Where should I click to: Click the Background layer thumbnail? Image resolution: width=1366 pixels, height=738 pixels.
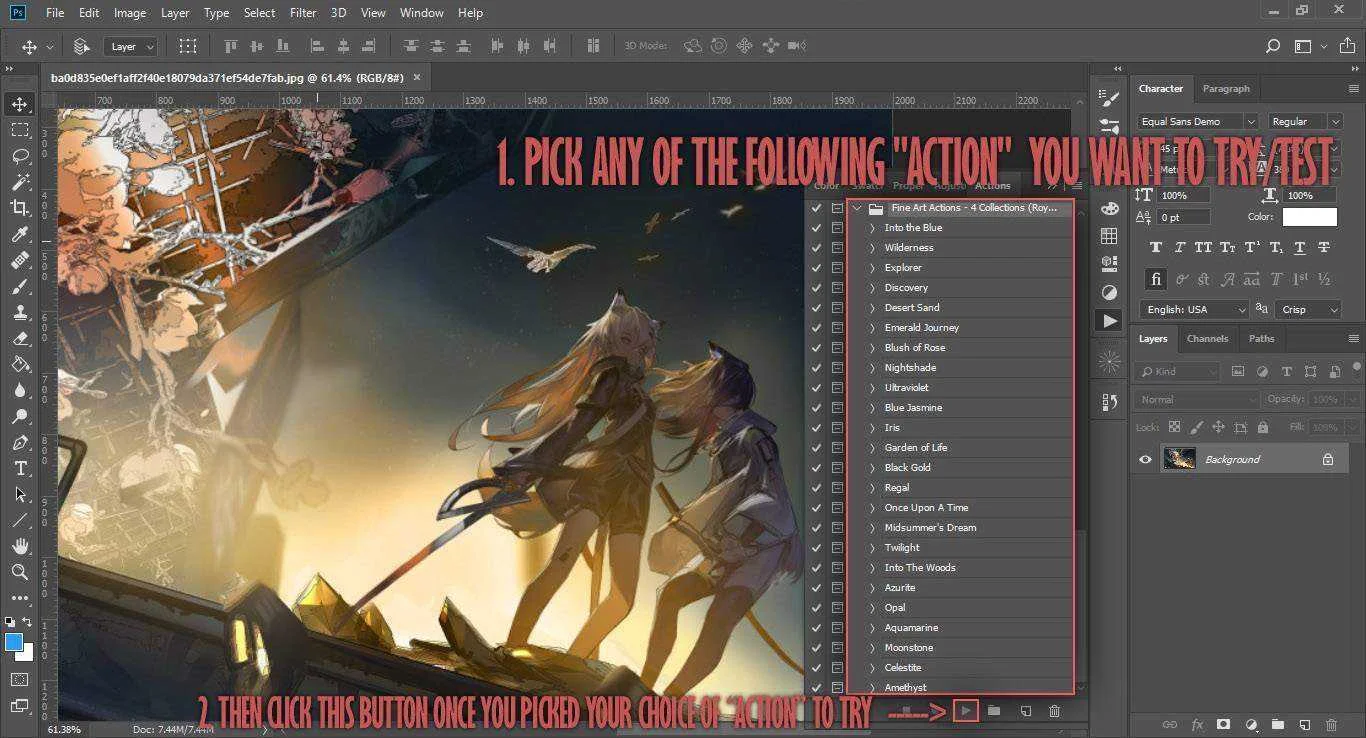1179,459
